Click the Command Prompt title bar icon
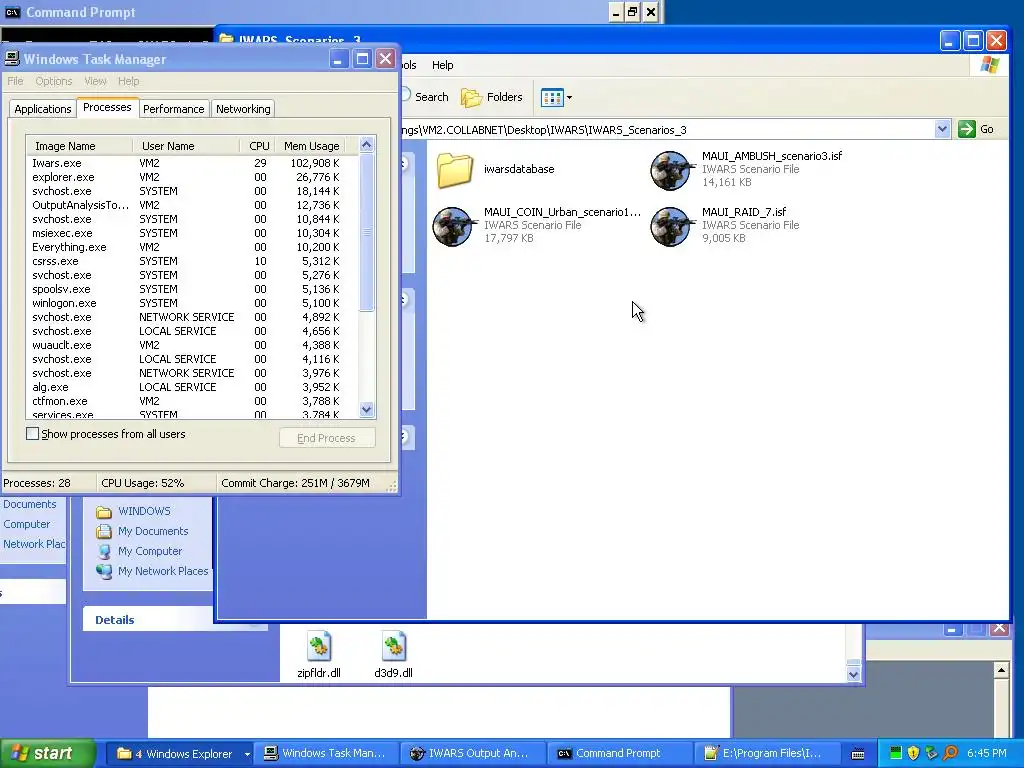 [x=12, y=12]
